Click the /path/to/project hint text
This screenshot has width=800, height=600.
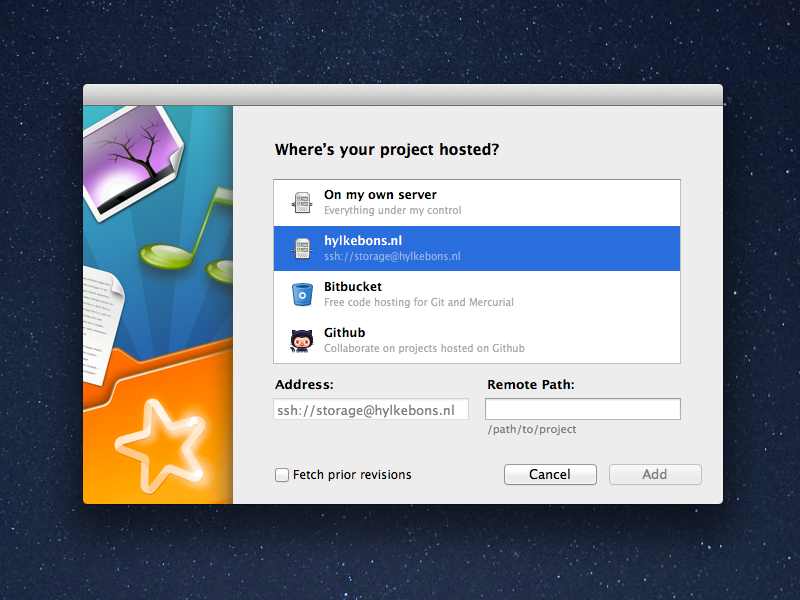pos(532,430)
